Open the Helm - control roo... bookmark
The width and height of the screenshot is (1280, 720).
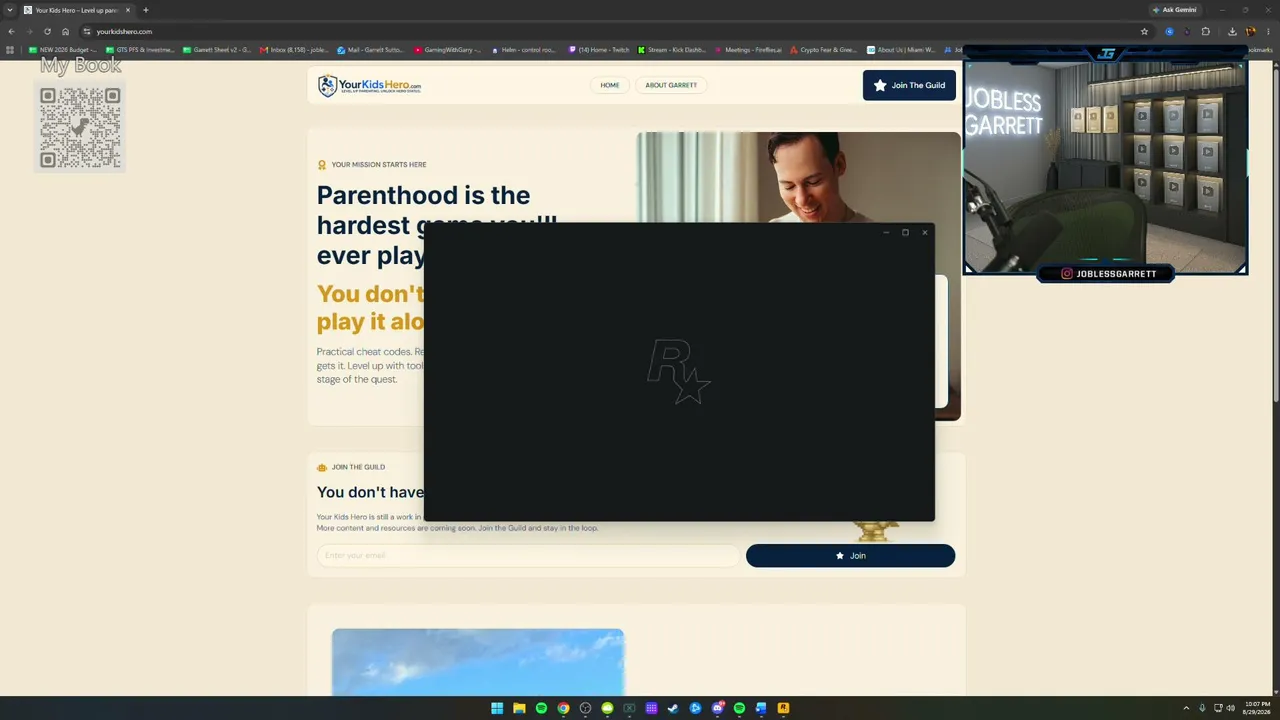point(525,50)
